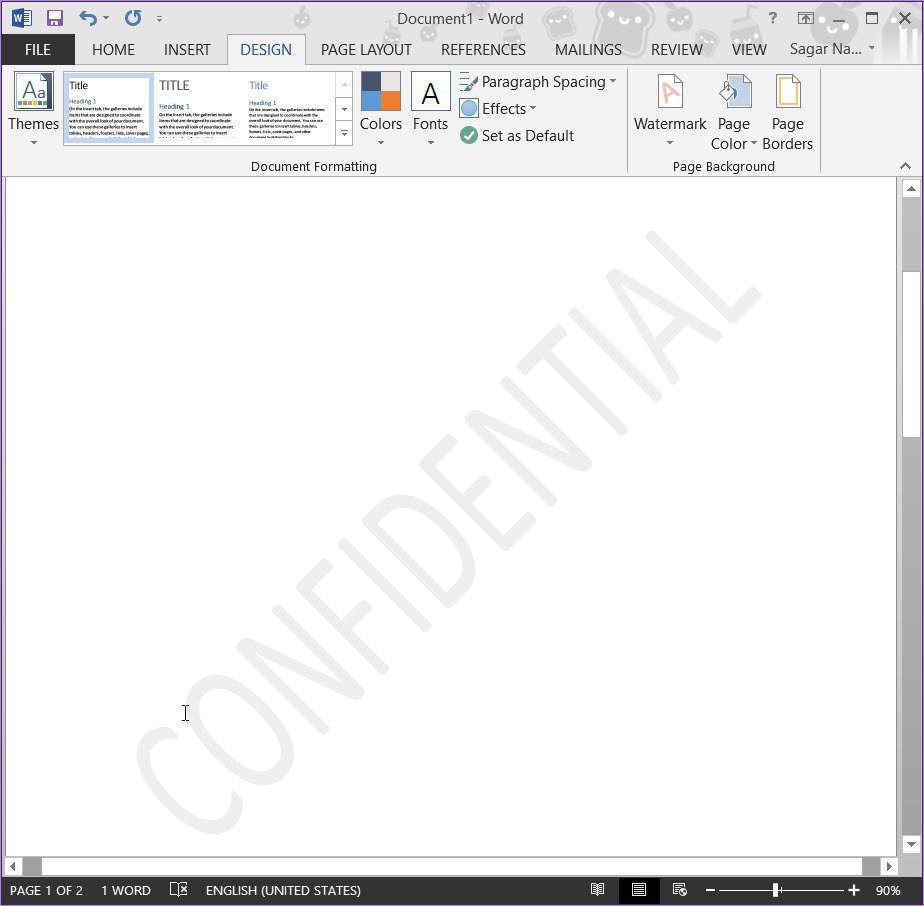
Task: Switch to the PAGE LAYOUT tab
Action: pyautogui.click(x=366, y=50)
